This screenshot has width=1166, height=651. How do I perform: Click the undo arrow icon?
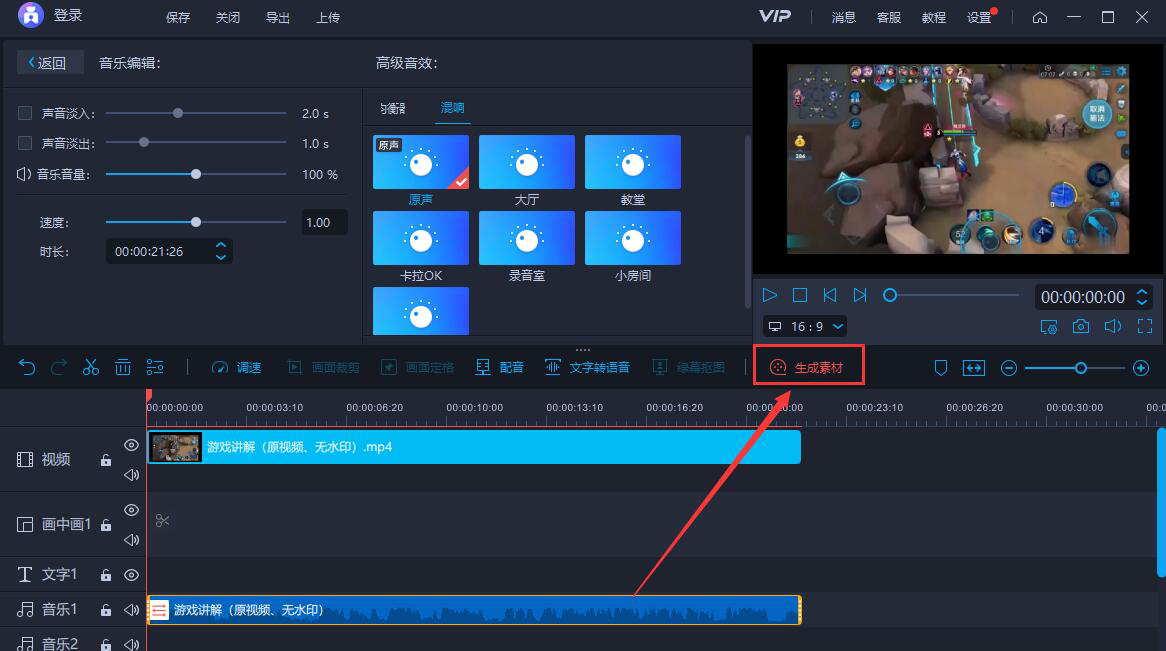[27, 367]
